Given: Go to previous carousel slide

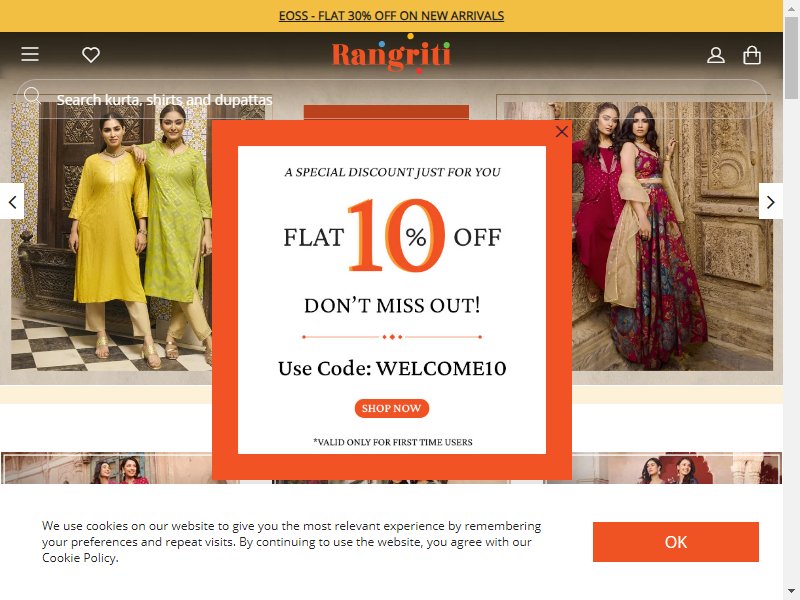Looking at the screenshot, I should tap(12, 202).
